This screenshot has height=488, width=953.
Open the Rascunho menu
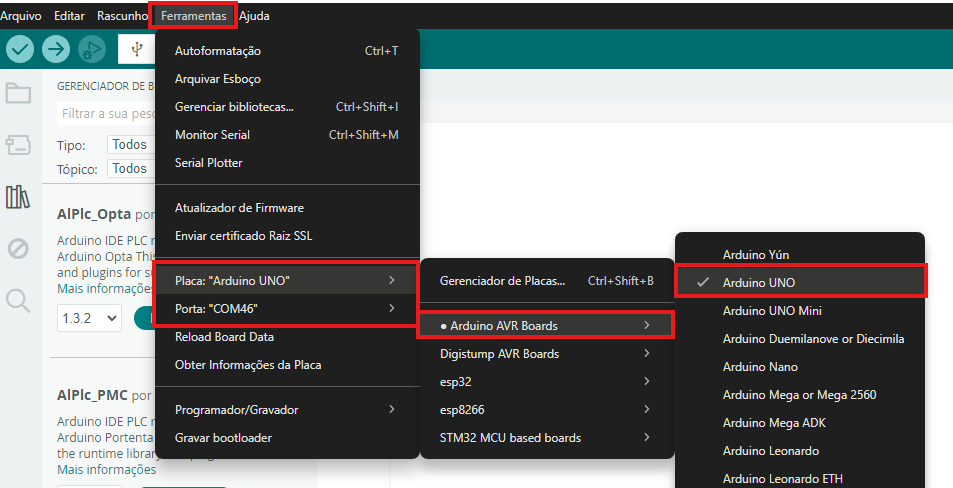[122, 16]
